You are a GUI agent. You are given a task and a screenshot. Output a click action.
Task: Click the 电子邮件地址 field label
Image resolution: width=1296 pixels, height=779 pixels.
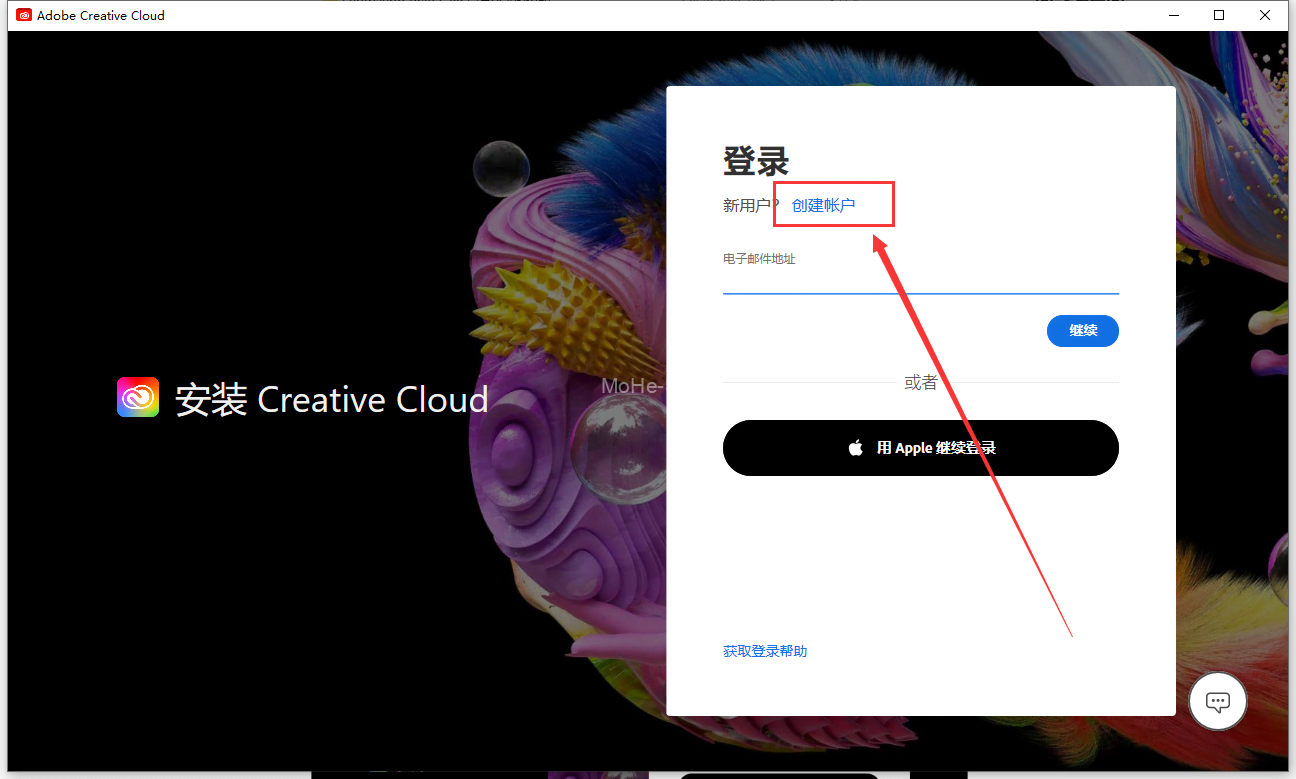759,259
